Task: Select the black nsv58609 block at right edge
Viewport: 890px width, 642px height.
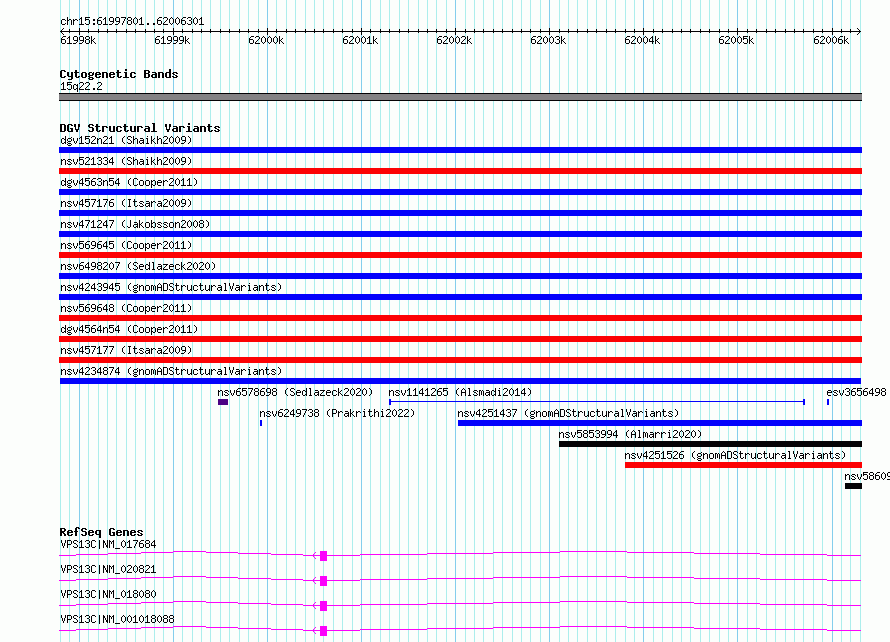Action: pos(853,486)
